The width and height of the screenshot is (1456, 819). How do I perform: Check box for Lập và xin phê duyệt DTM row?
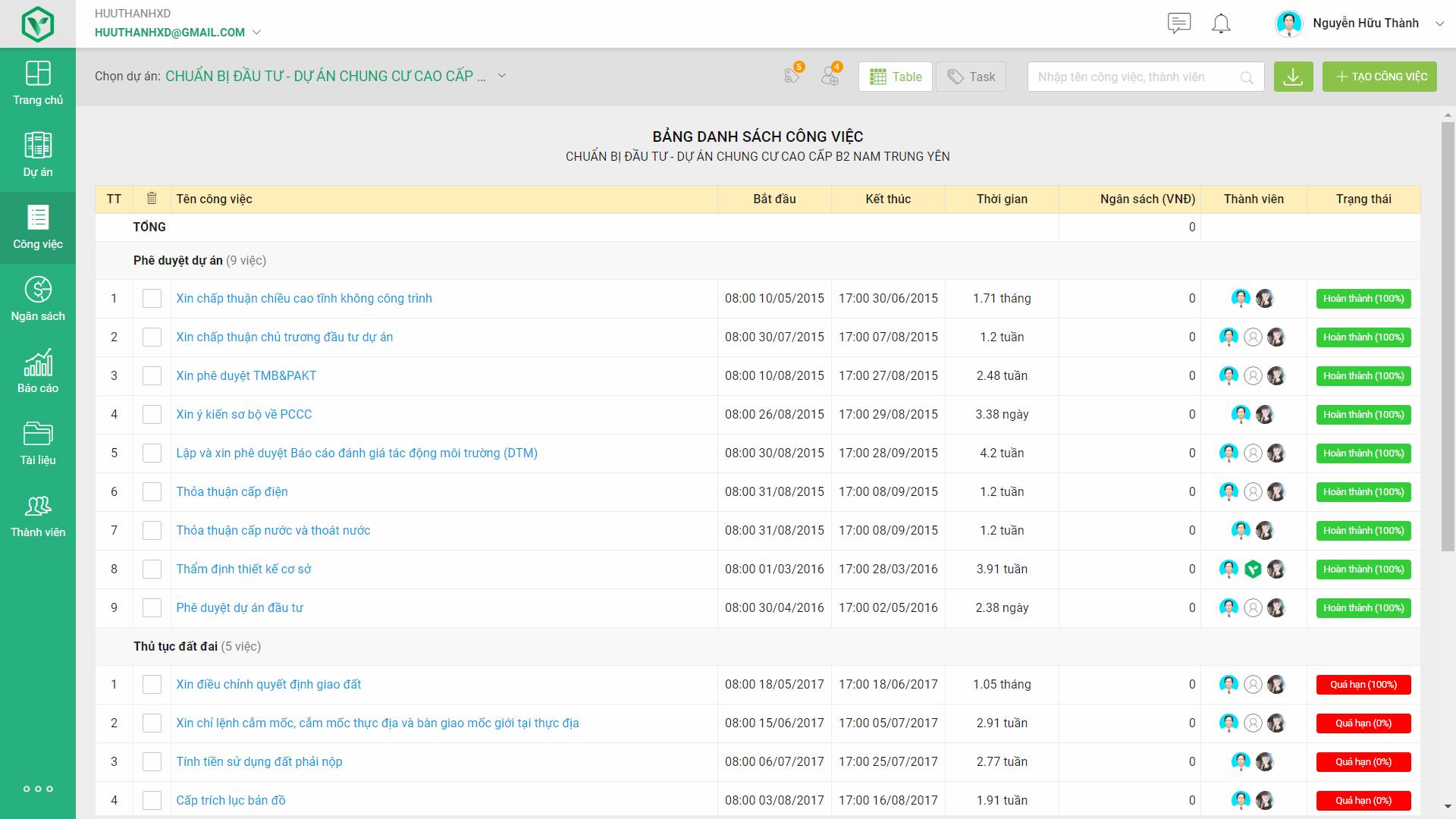pyautogui.click(x=152, y=453)
